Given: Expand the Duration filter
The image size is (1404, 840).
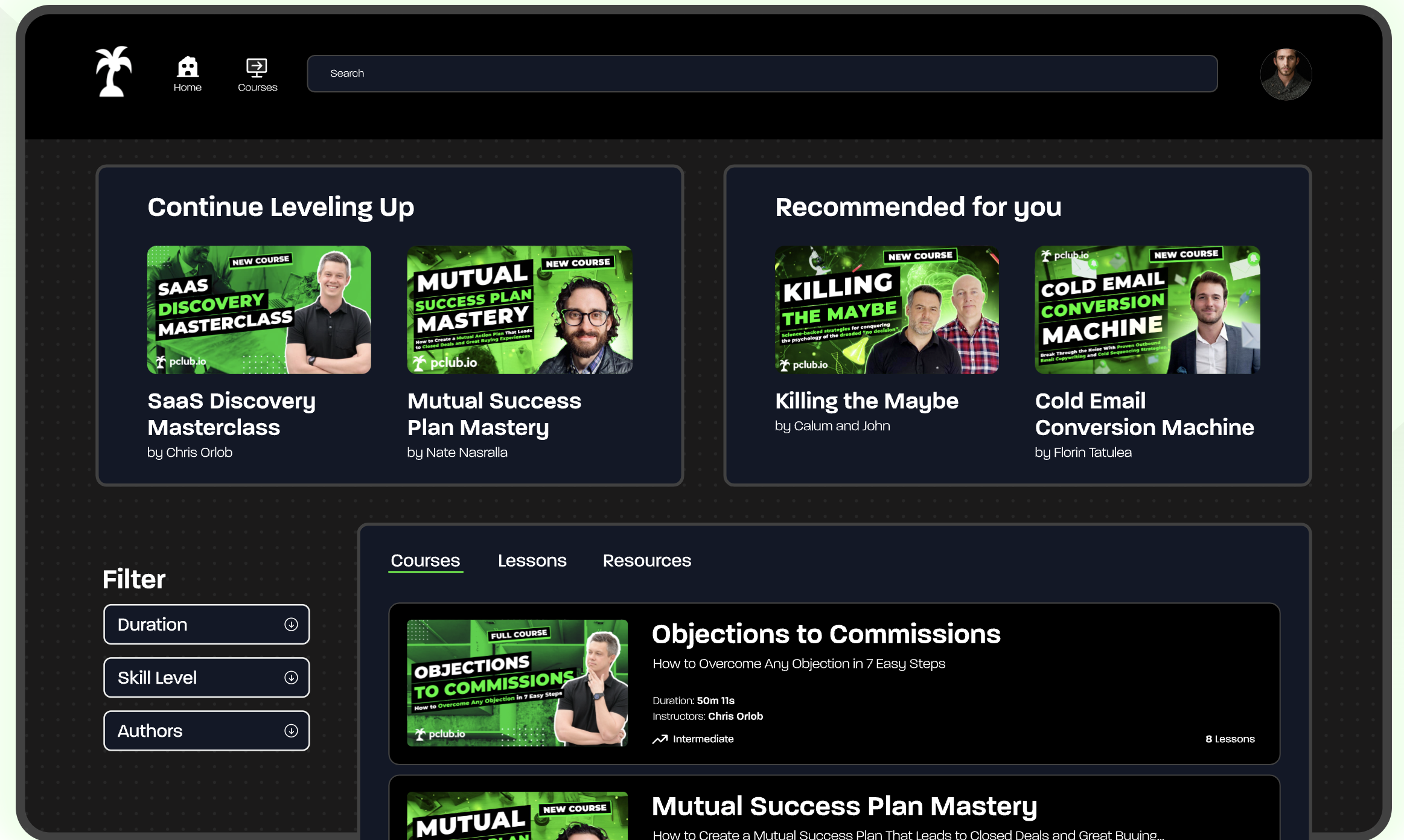Looking at the screenshot, I should [206, 625].
